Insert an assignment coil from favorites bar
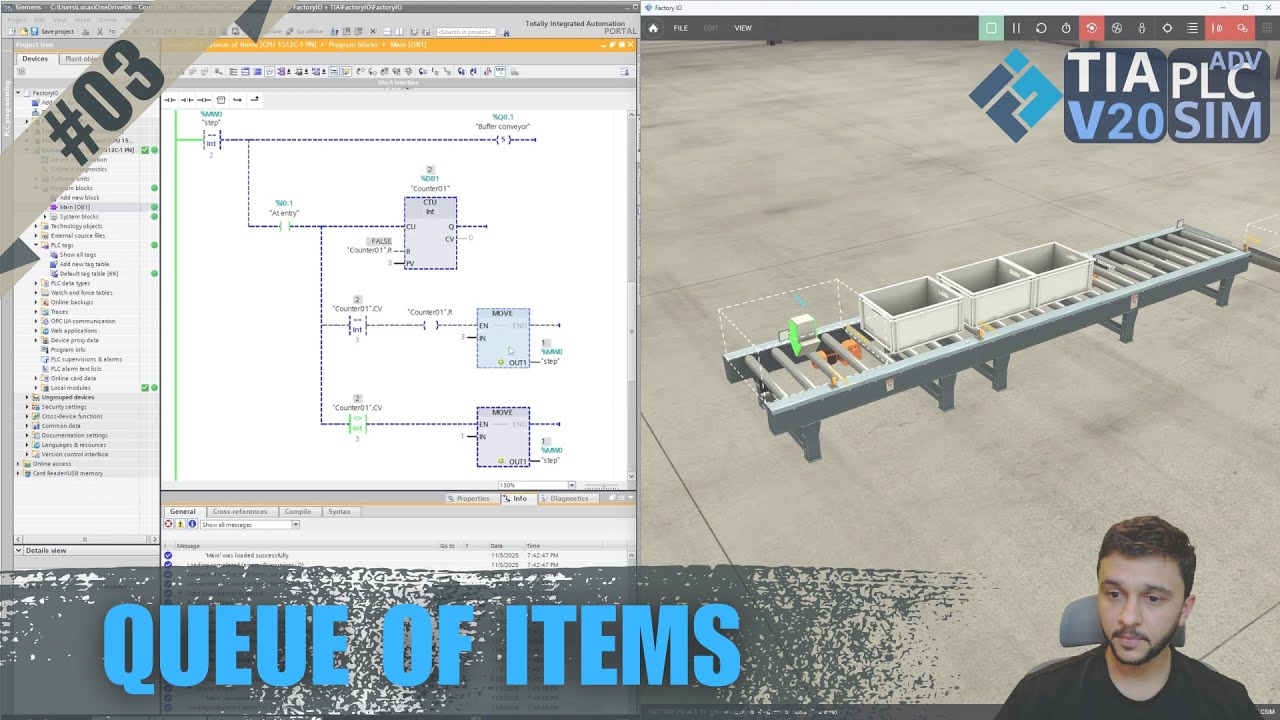 (204, 100)
